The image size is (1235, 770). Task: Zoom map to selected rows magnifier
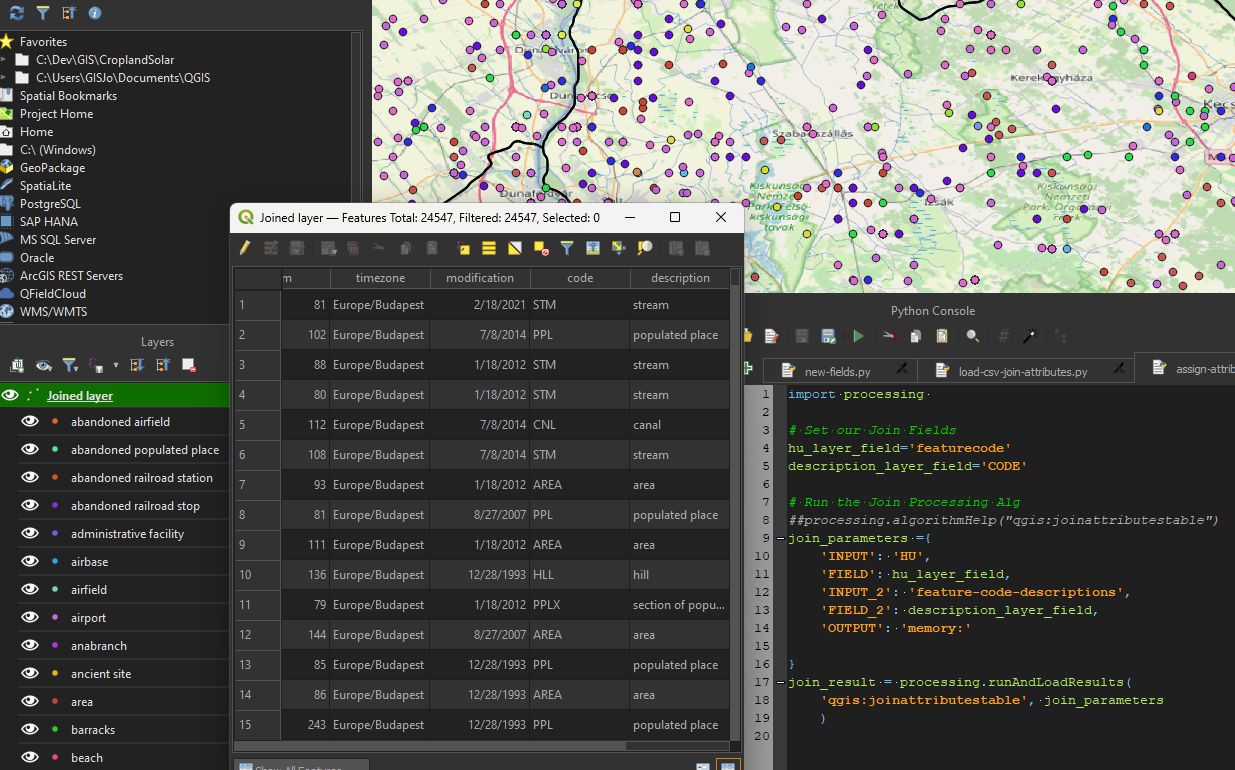[645, 248]
